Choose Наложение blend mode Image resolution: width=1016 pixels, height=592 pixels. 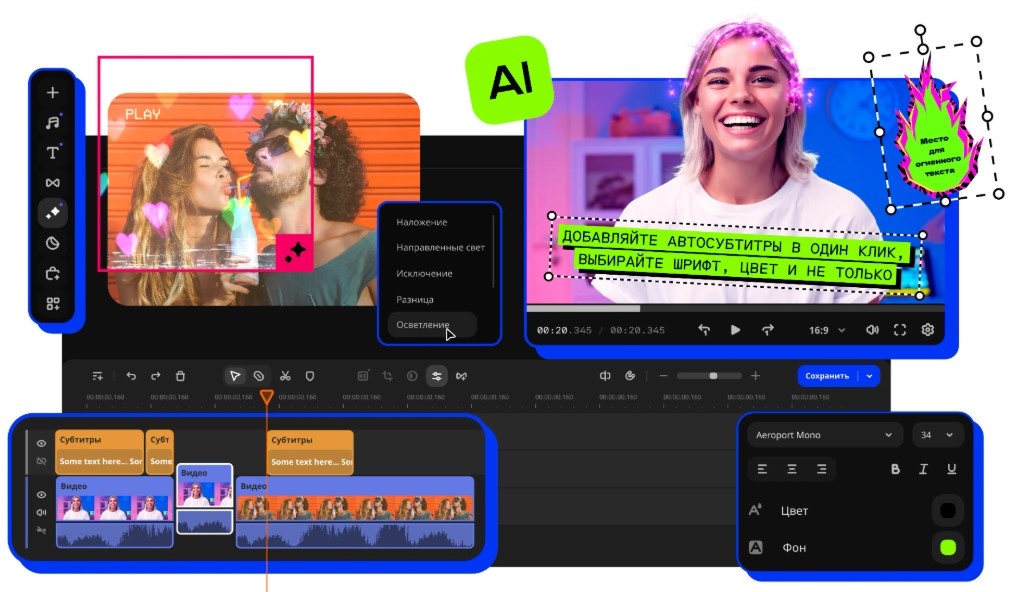tap(421, 222)
